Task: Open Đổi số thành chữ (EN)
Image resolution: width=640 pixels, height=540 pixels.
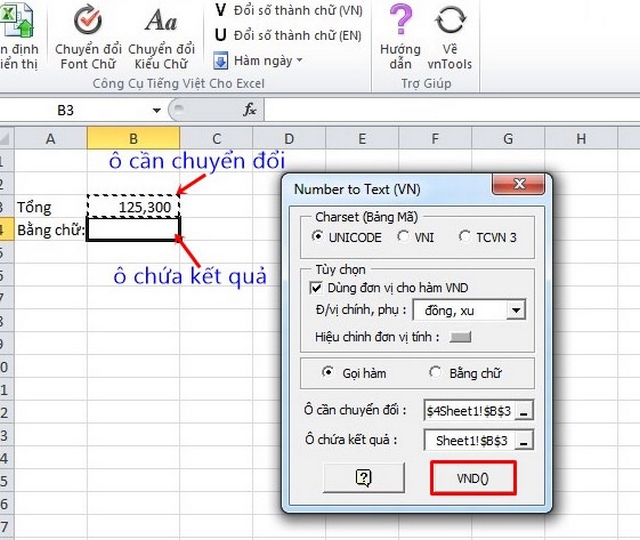Action: click(x=288, y=36)
